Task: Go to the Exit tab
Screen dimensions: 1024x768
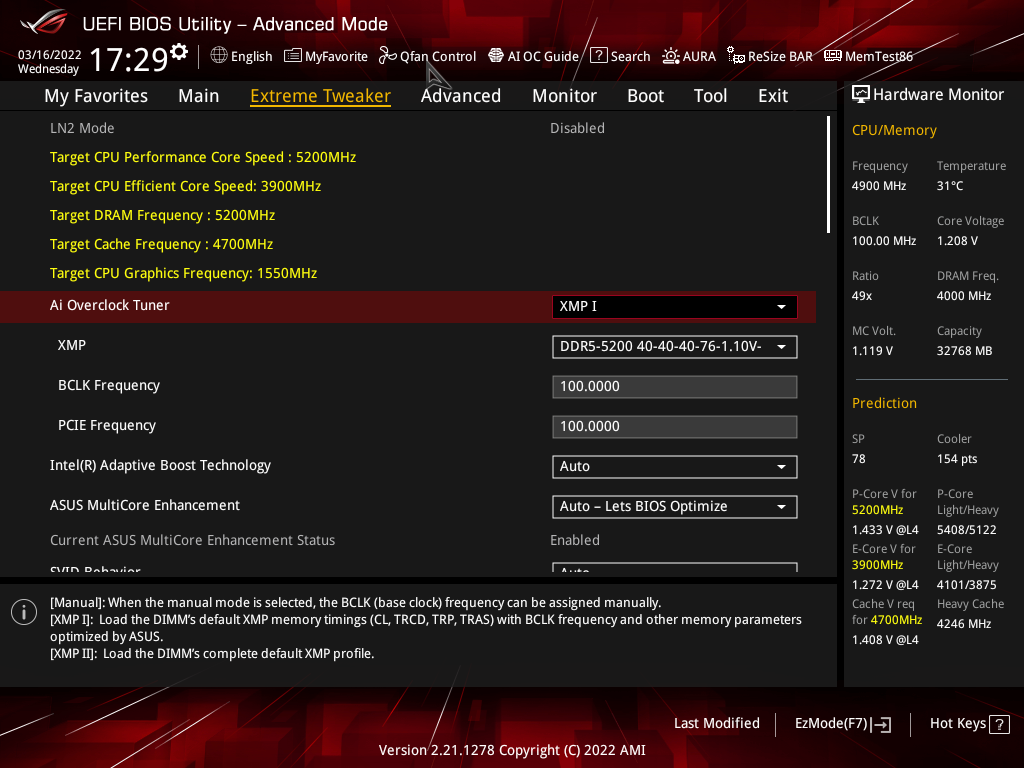Action: click(773, 96)
